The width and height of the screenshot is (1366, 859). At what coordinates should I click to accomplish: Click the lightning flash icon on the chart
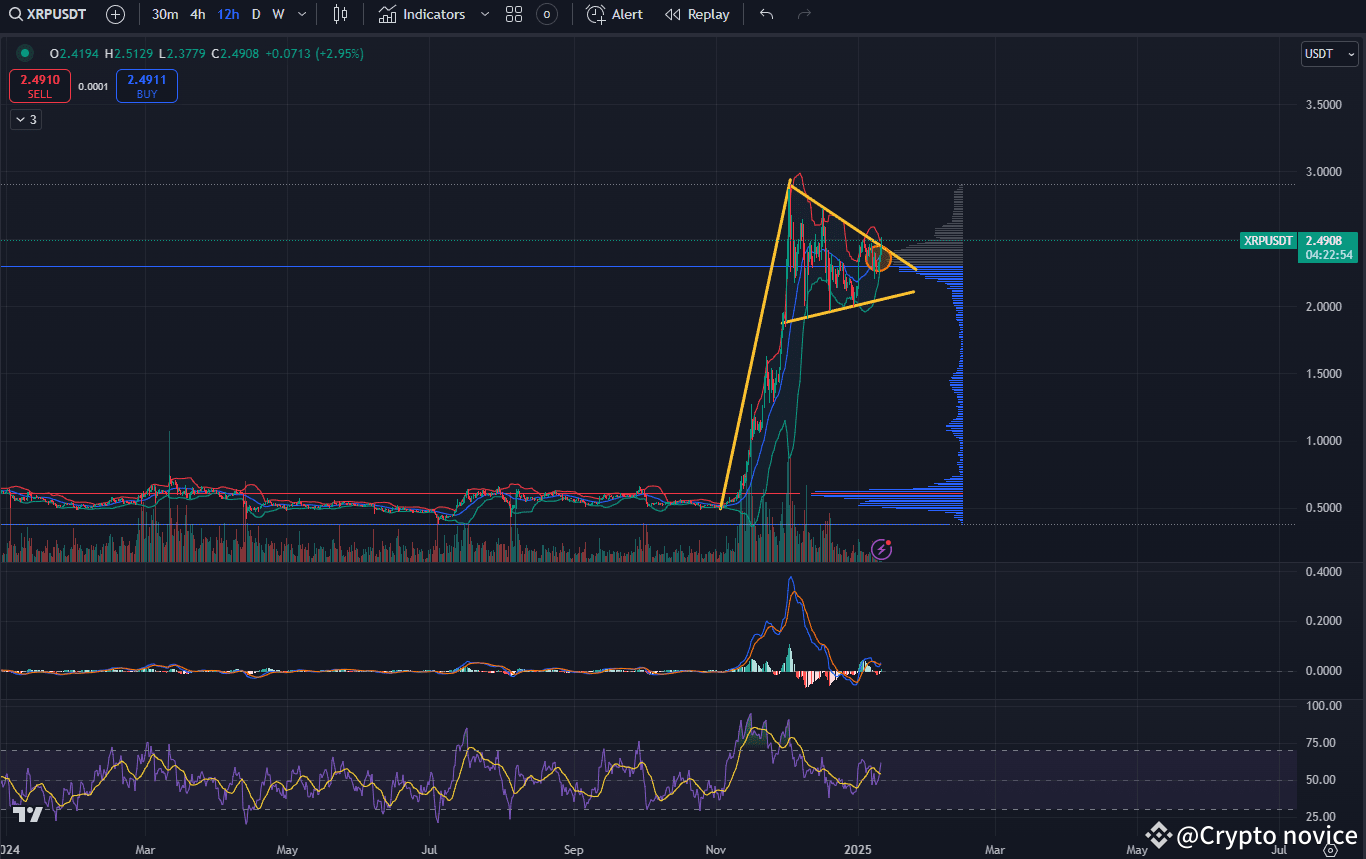click(881, 549)
